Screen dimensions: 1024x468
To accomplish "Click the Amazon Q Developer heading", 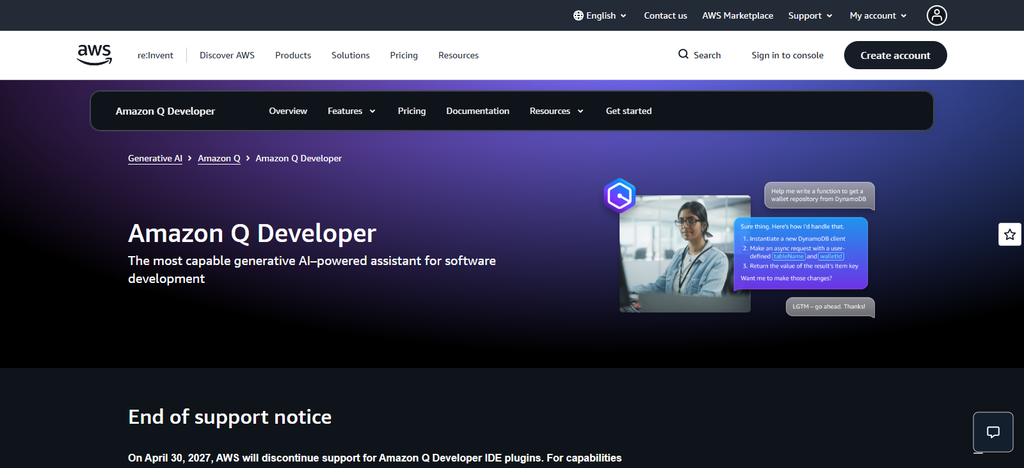I will 252,233.
